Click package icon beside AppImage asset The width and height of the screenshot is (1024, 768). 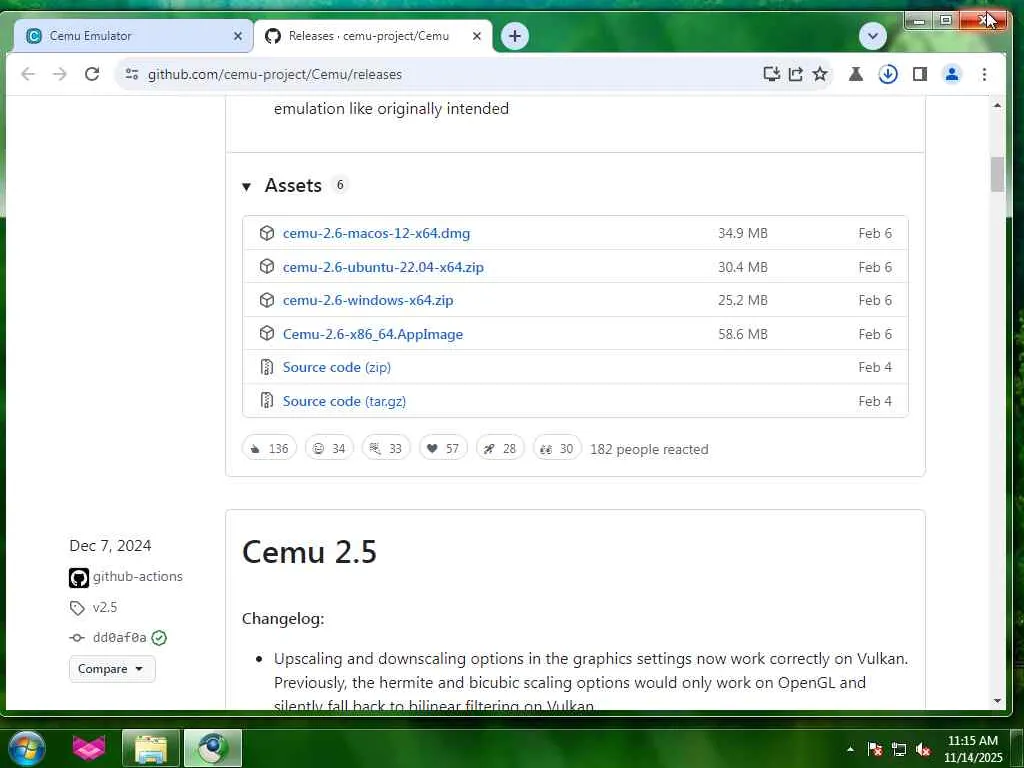[266, 333]
